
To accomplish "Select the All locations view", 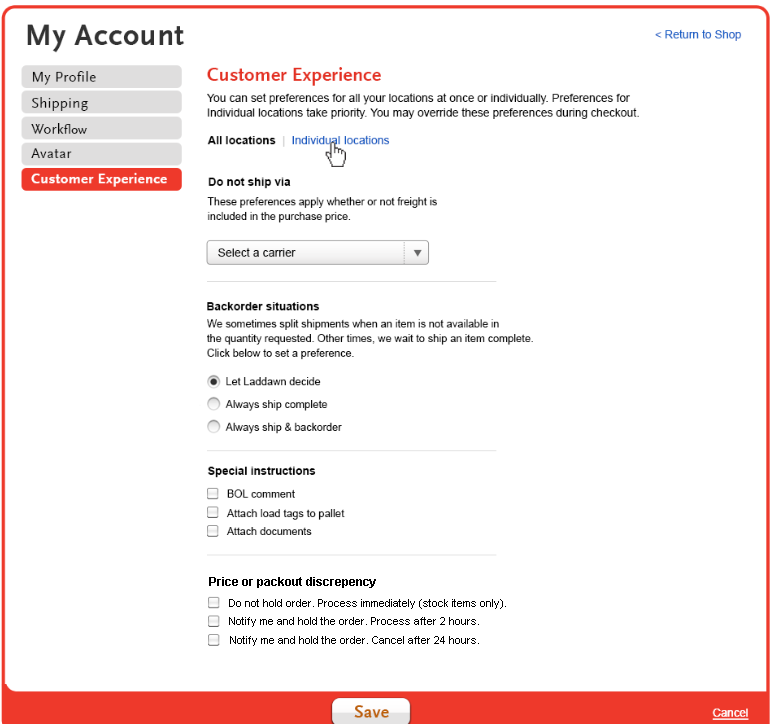I will pyautogui.click(x=242, y=140).
